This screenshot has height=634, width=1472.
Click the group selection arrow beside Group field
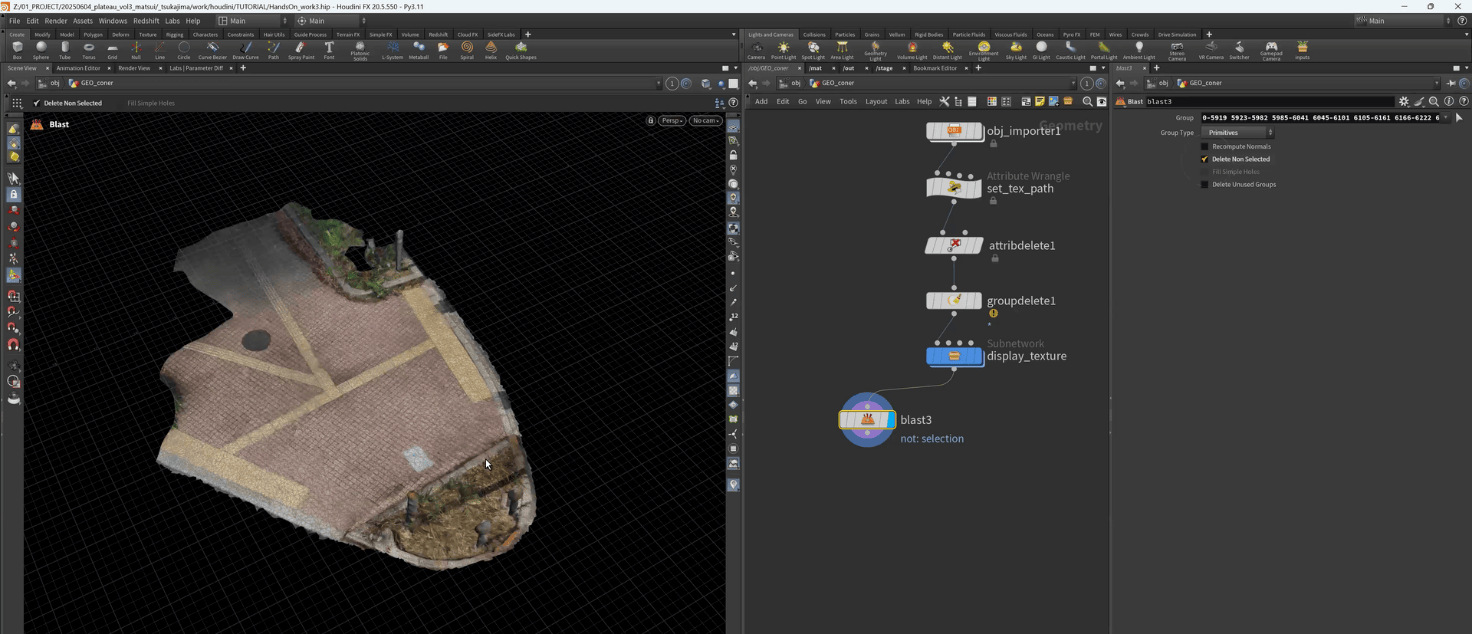pos(1458,118)
